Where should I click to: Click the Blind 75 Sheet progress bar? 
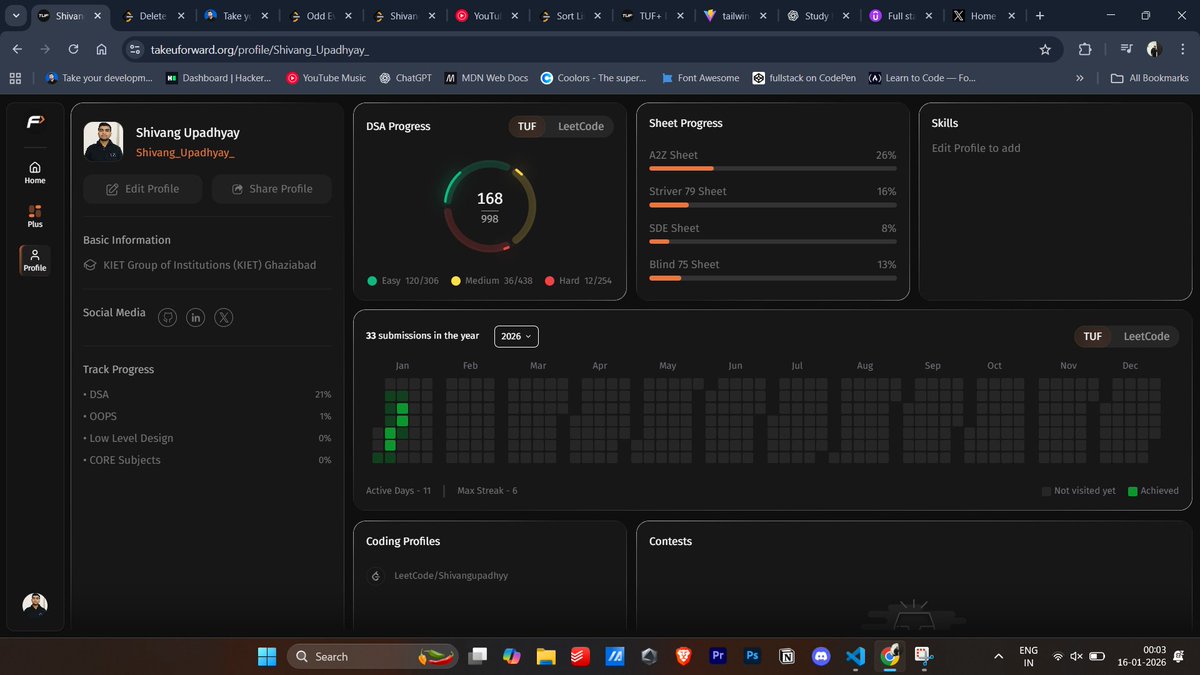point(773,278)
